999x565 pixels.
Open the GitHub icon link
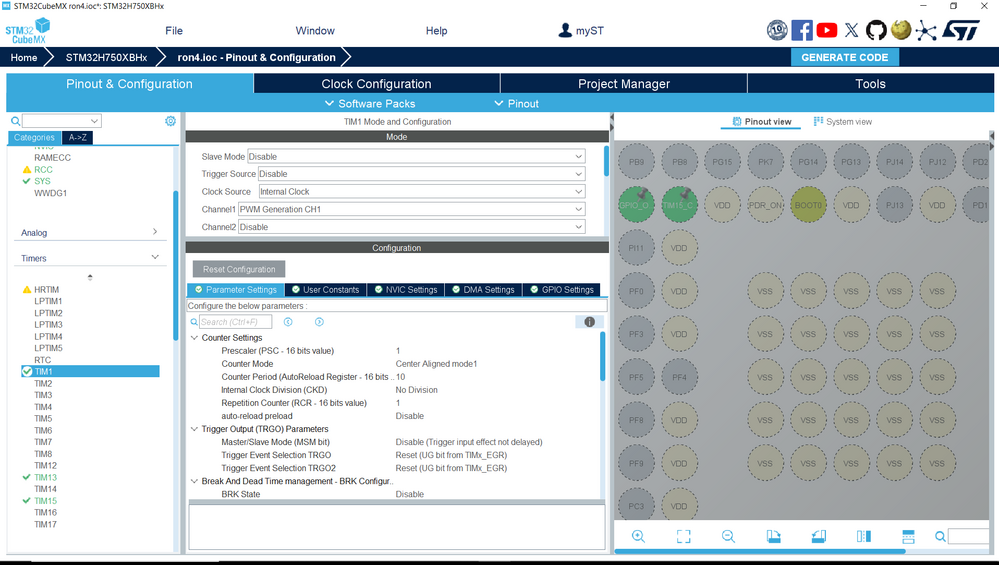pyautogui.click(x=876, y=30)
